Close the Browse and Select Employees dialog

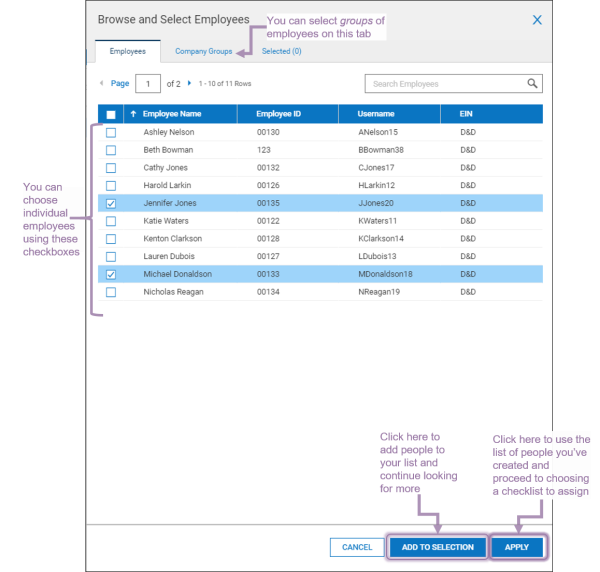pyautogui.click(x=537, y=20)
